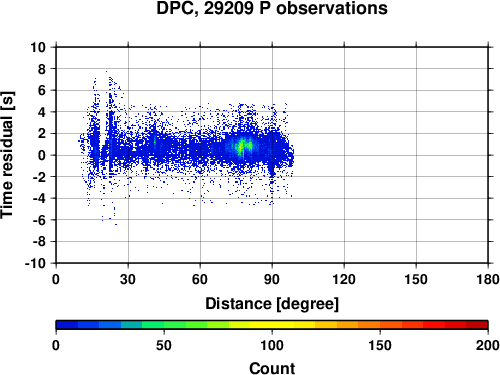The image size is (500, 375).
Task: Click the x-axis tick label '60'
Action: pos(200,279)
